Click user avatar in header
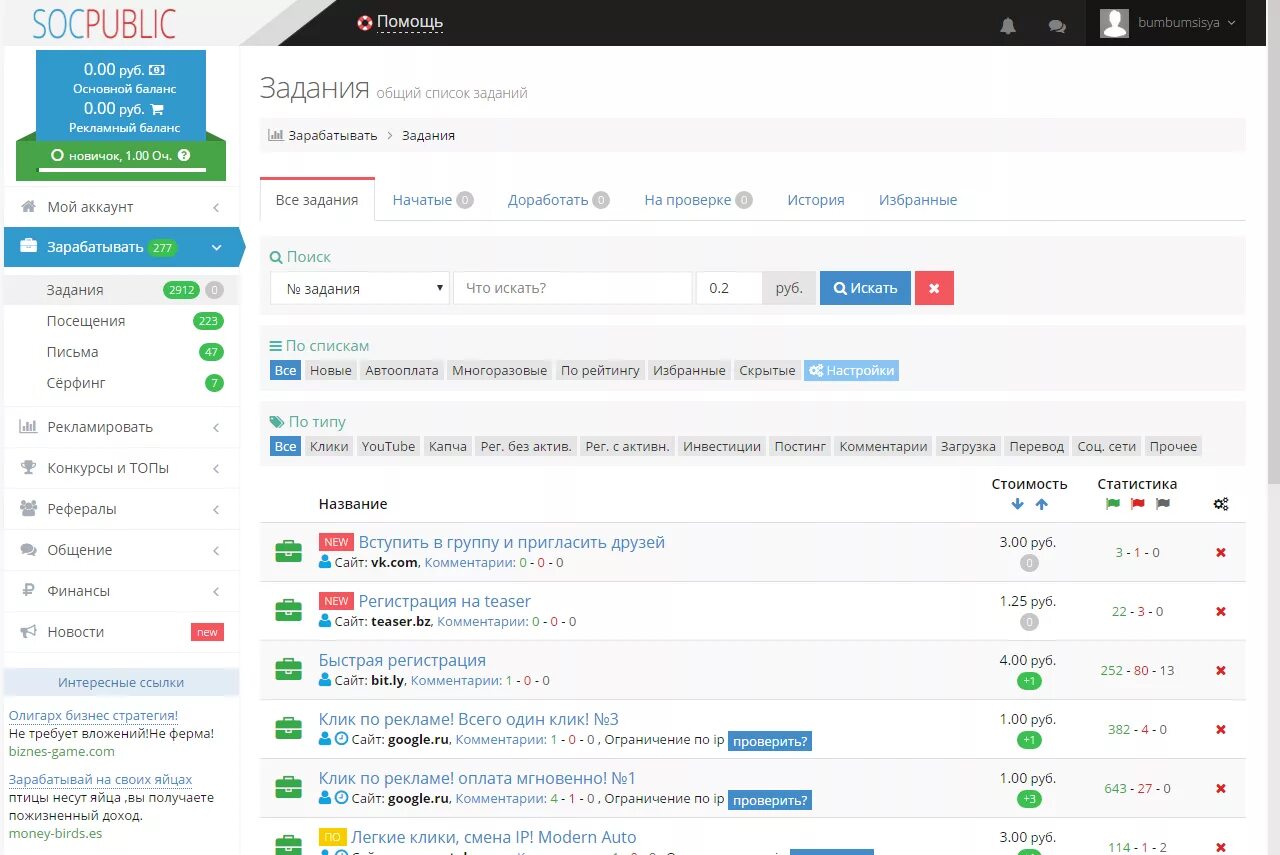 click(x=1114, y=23)
